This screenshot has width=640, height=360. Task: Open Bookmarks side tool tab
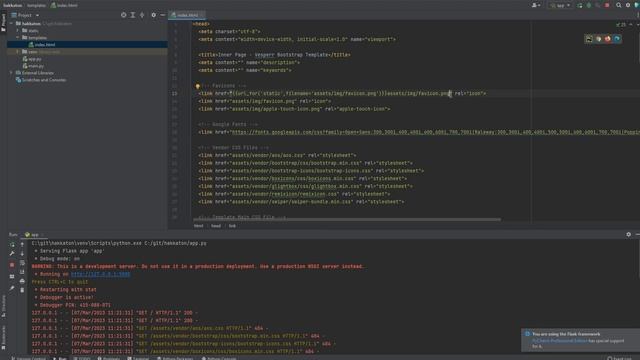pos(3,337)
